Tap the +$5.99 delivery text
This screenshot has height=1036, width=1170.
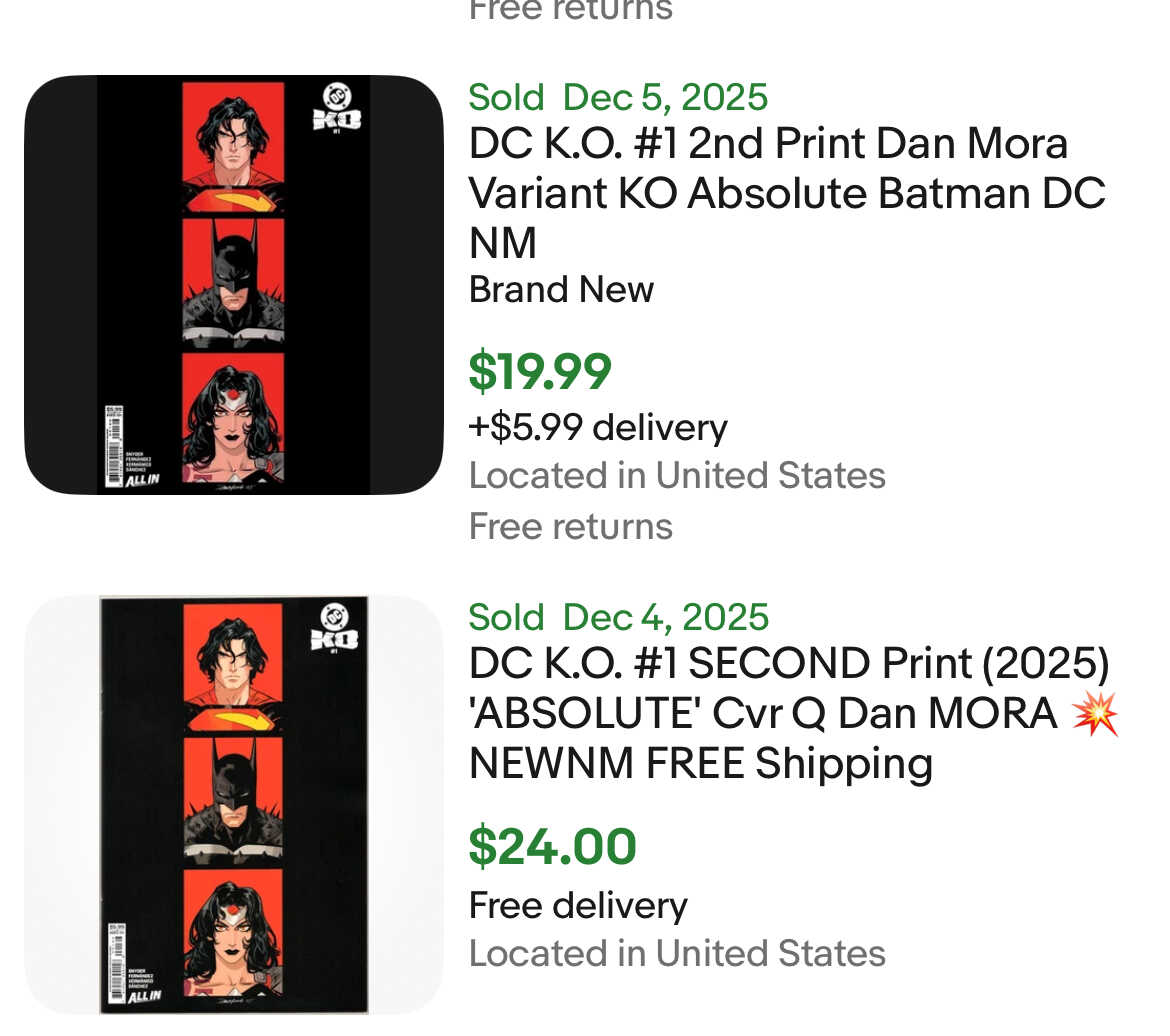coord(598,428)
